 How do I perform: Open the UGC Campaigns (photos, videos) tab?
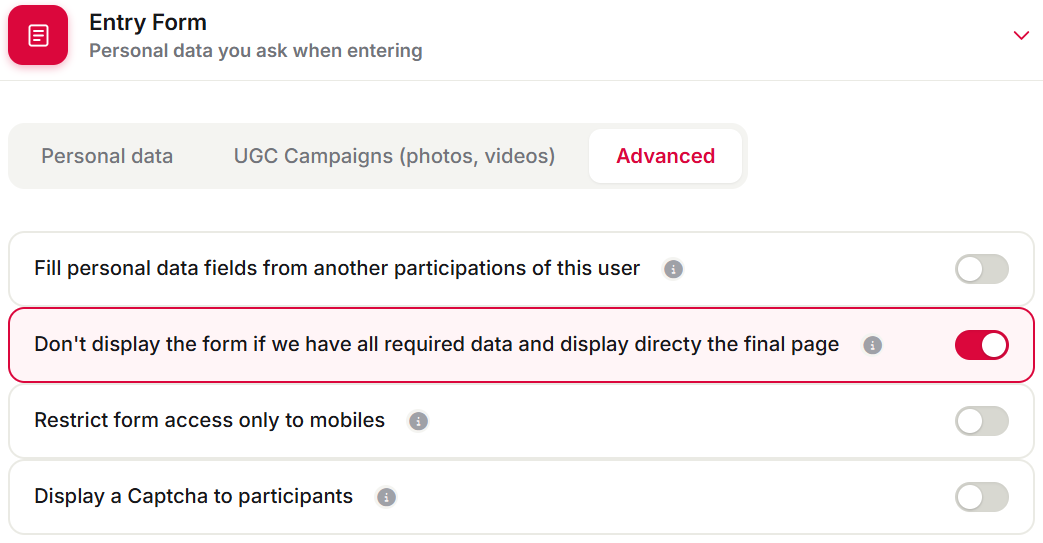point(394,156)
